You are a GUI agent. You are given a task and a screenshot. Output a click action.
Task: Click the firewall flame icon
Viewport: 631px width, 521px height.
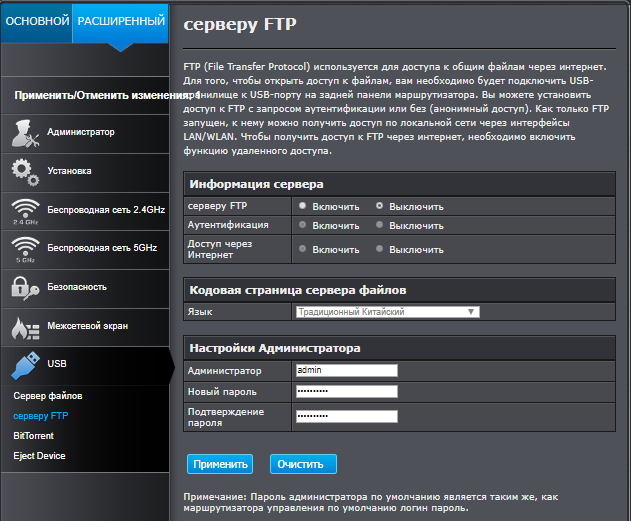click(x=25, y=328)
